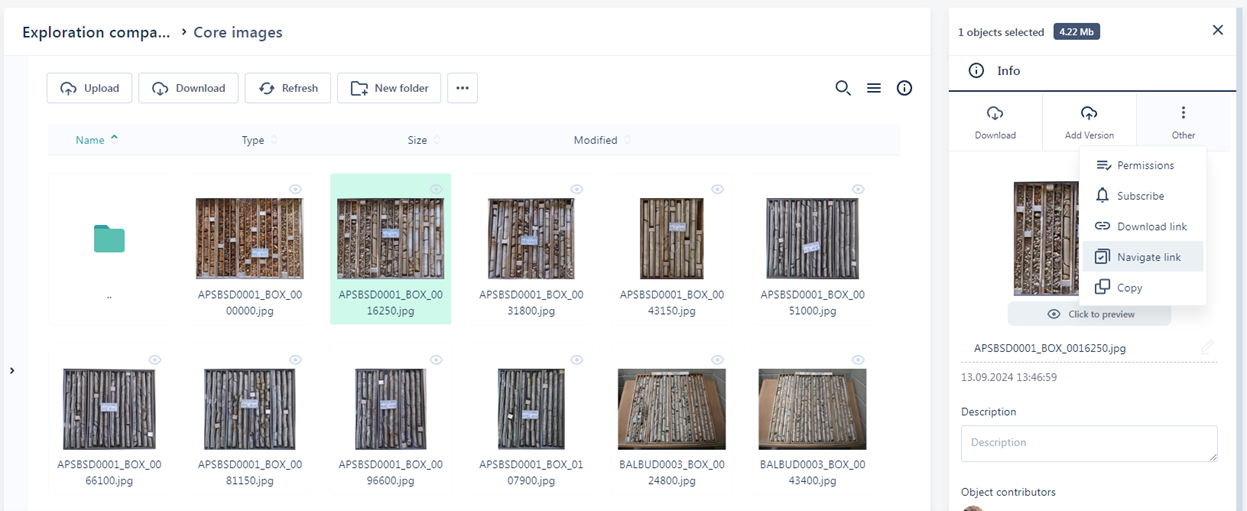The height and width of the screenshot is (511, 1247).
Task: Expand the left sidebar chevron
Action: [x=12, y=371]
